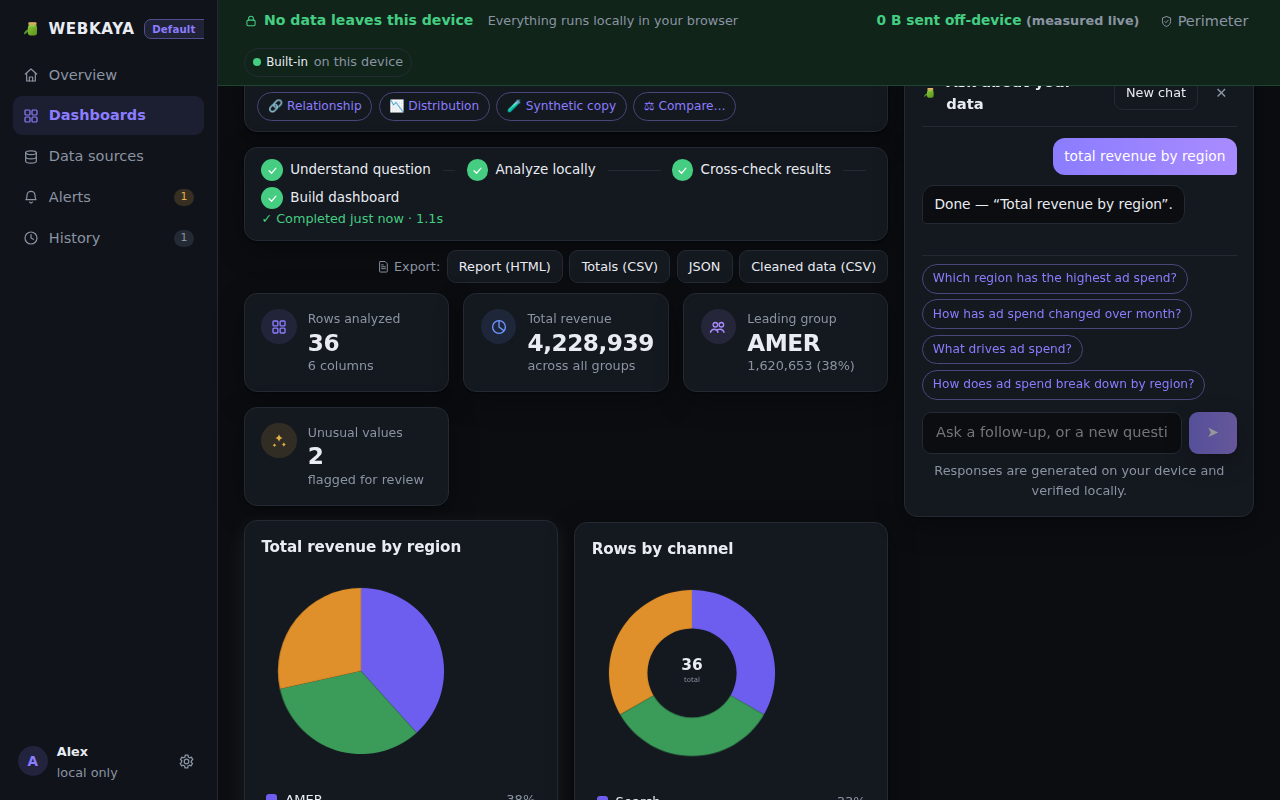Click 'Completed just now · 1.1s' status

coord(352,219)
